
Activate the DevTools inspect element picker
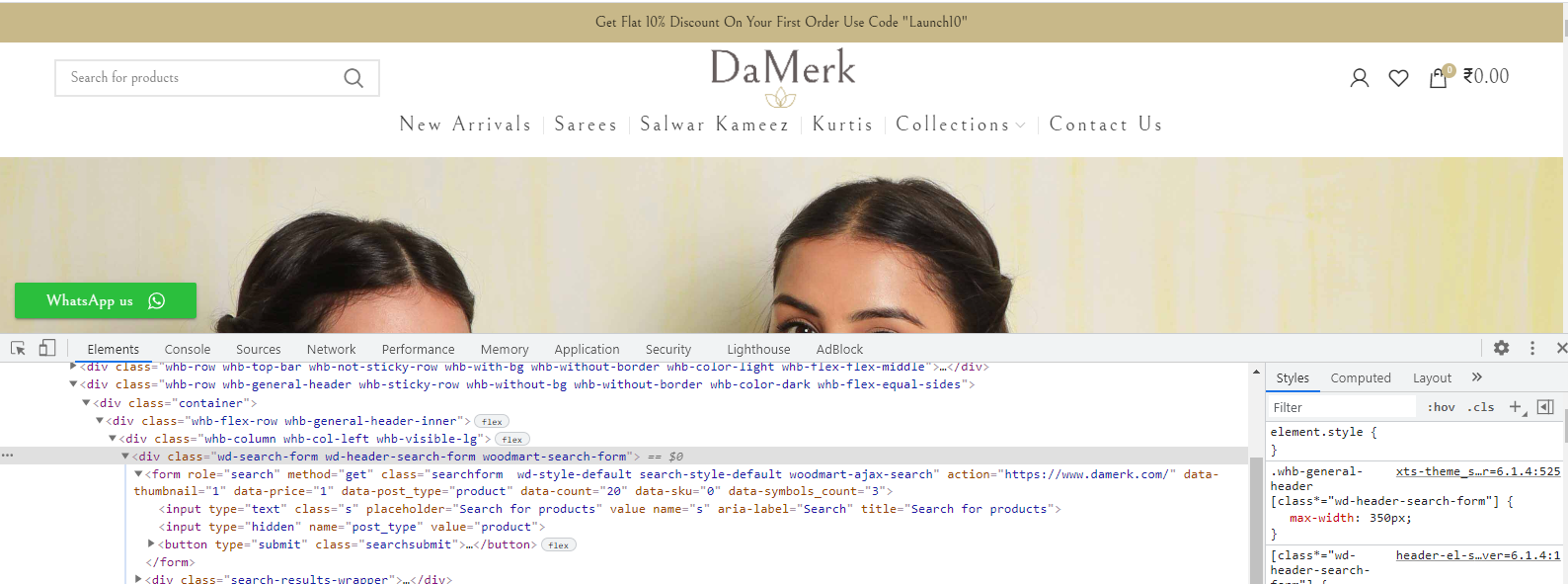18,348
